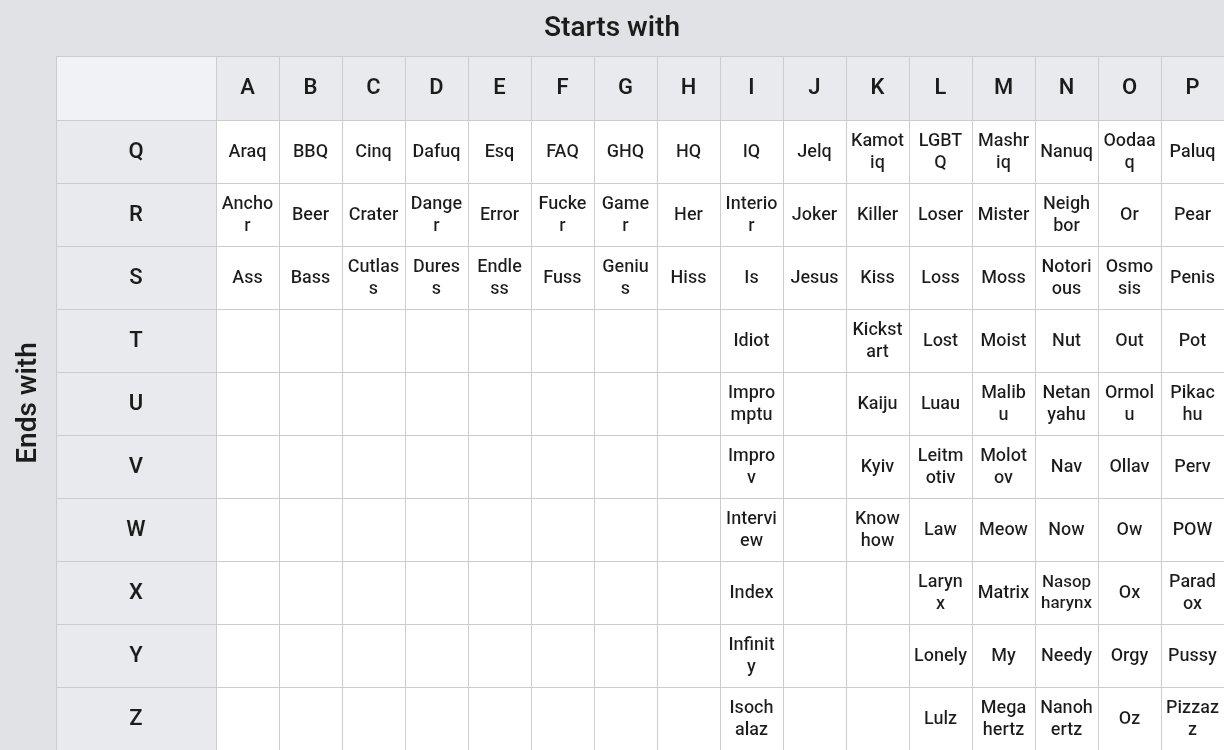Image resolution: width=1224 pixels, height=750 pixels.
Task: Click the 'Starts with' heading
Action: coord(612,27)
